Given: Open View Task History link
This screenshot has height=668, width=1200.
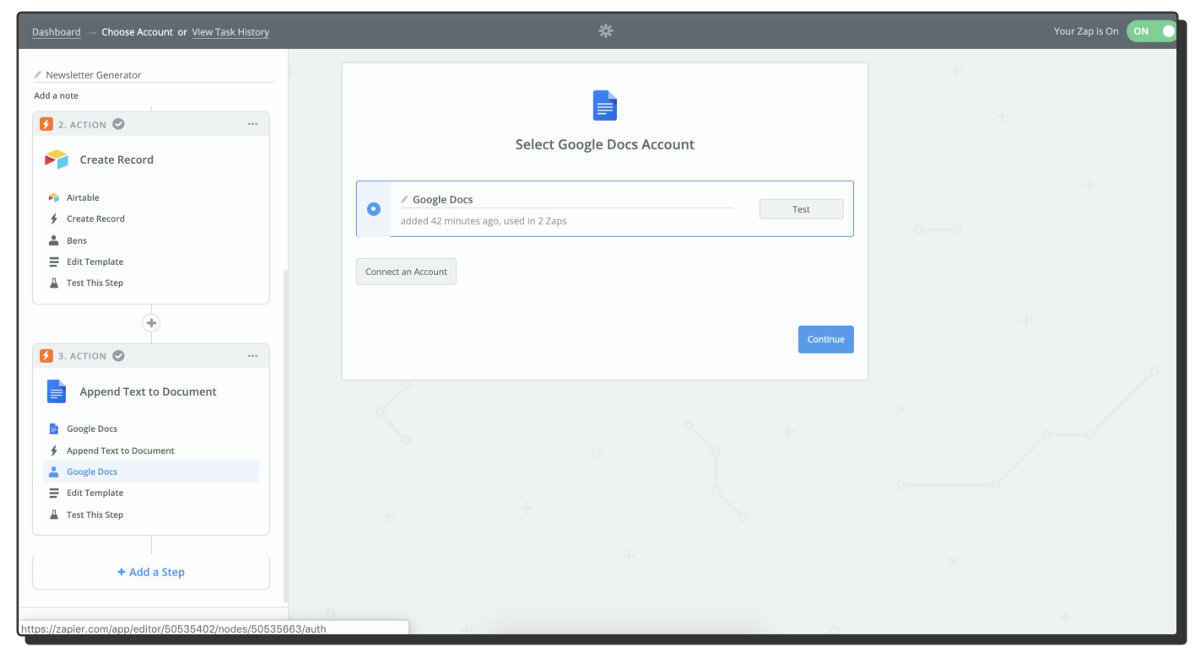Looking at the screenshot, I should (x=230, y=32).
